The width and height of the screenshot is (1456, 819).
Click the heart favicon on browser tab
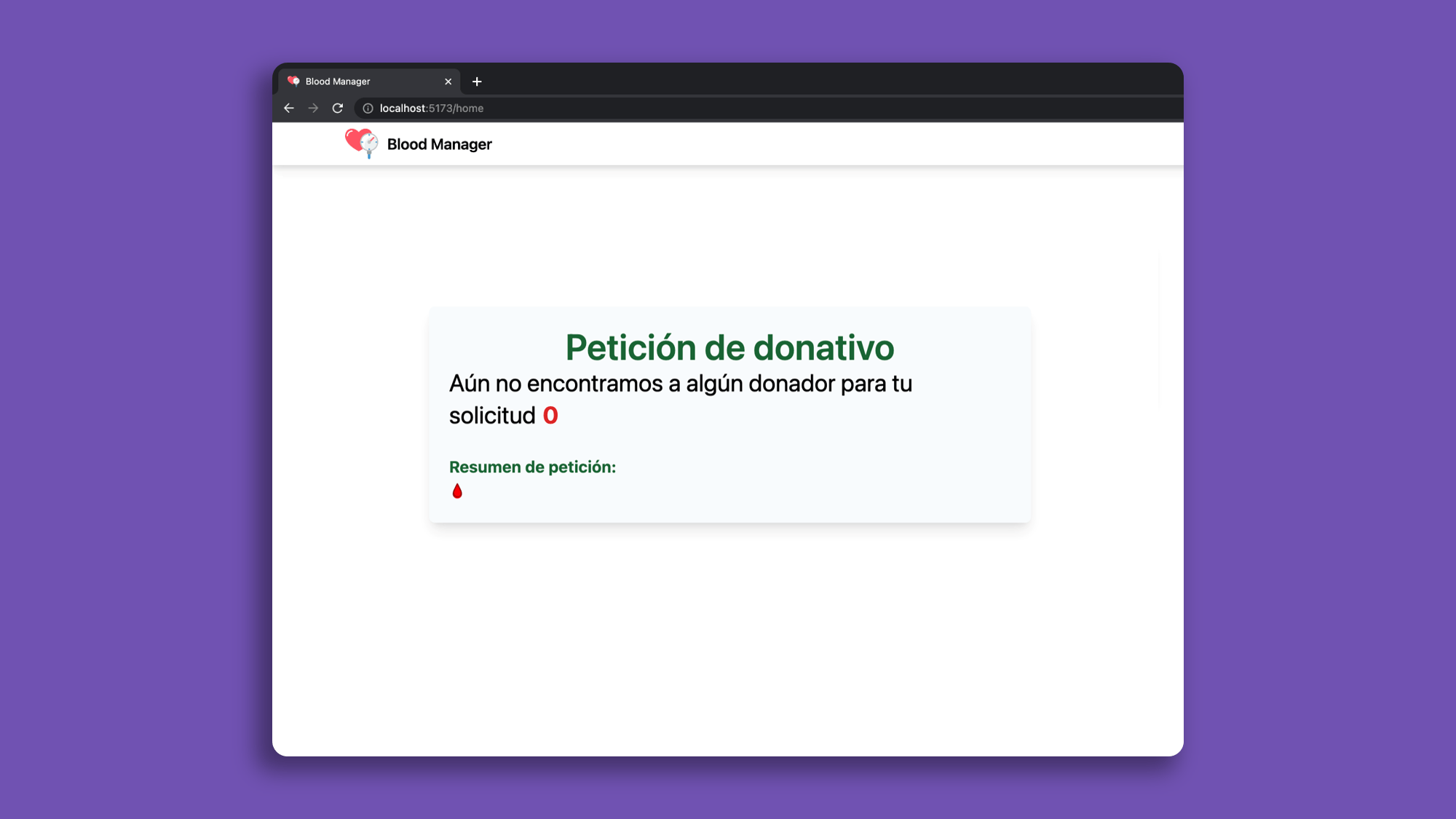click(293, 82)
